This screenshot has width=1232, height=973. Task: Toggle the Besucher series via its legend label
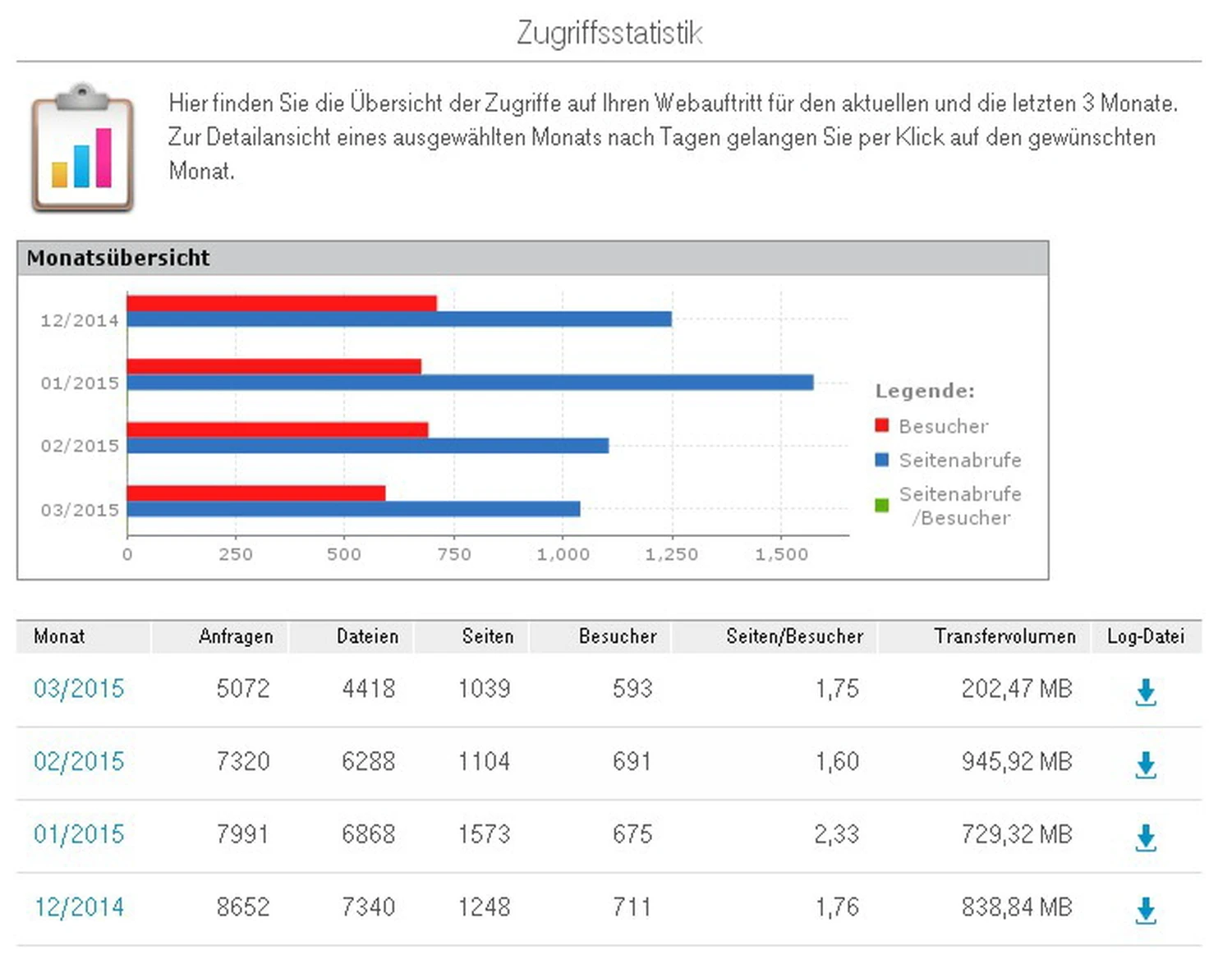click(943, 426)
